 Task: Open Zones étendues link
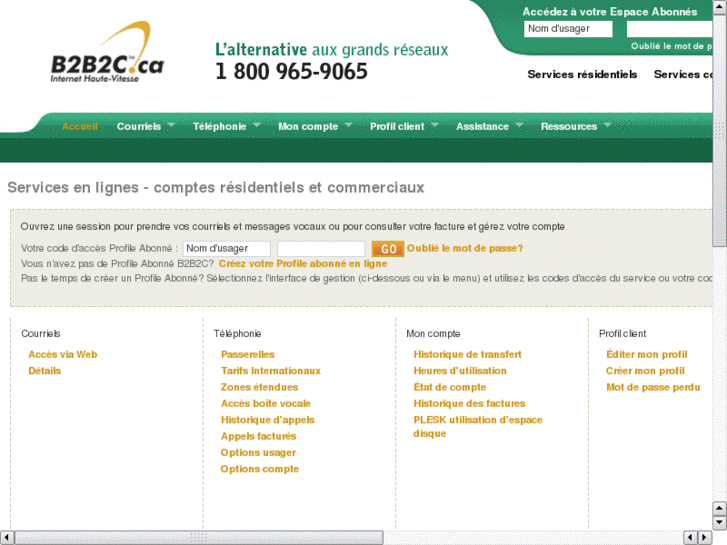tap(259, 387)
